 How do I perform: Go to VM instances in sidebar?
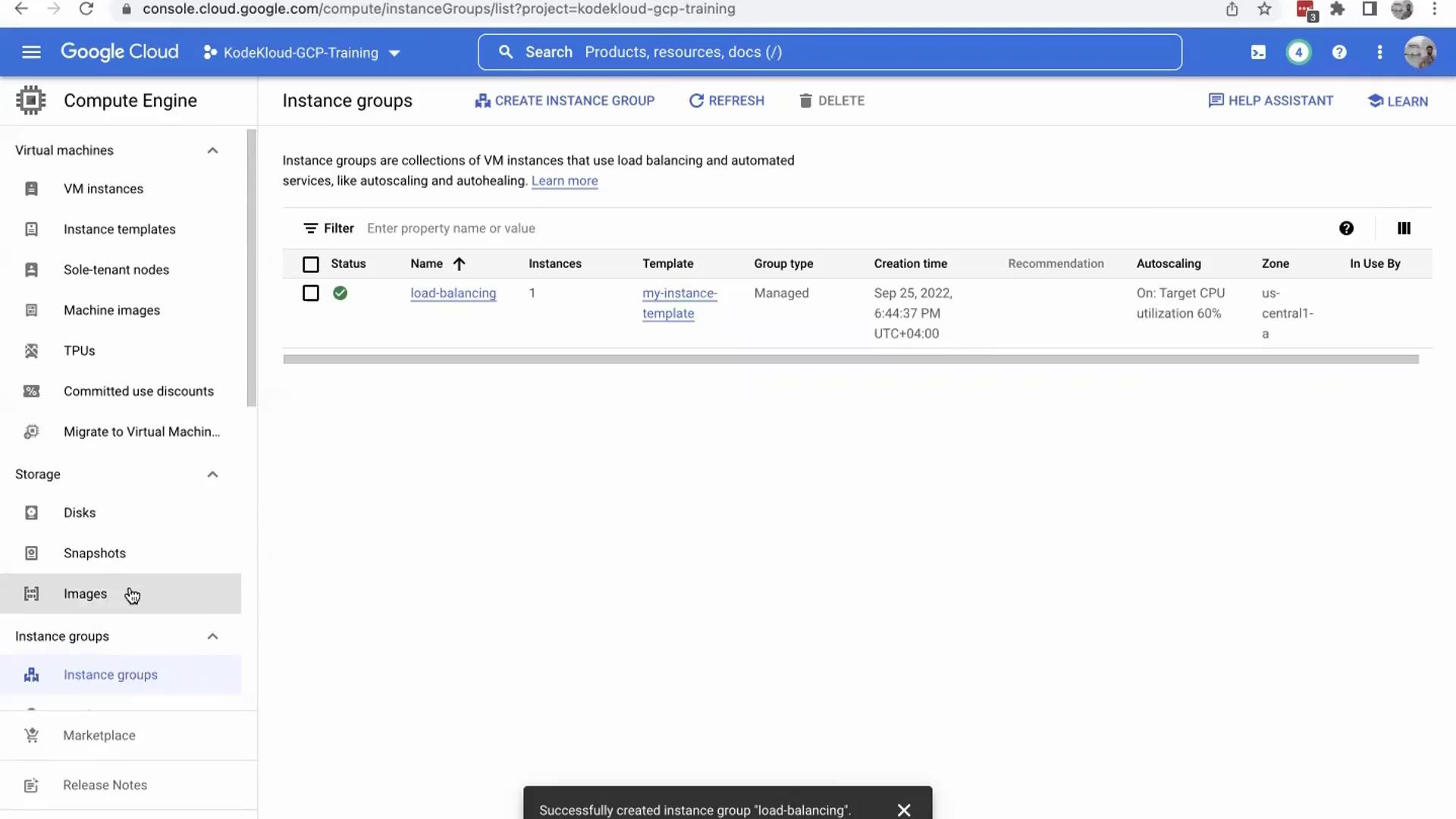coord(103,189)
